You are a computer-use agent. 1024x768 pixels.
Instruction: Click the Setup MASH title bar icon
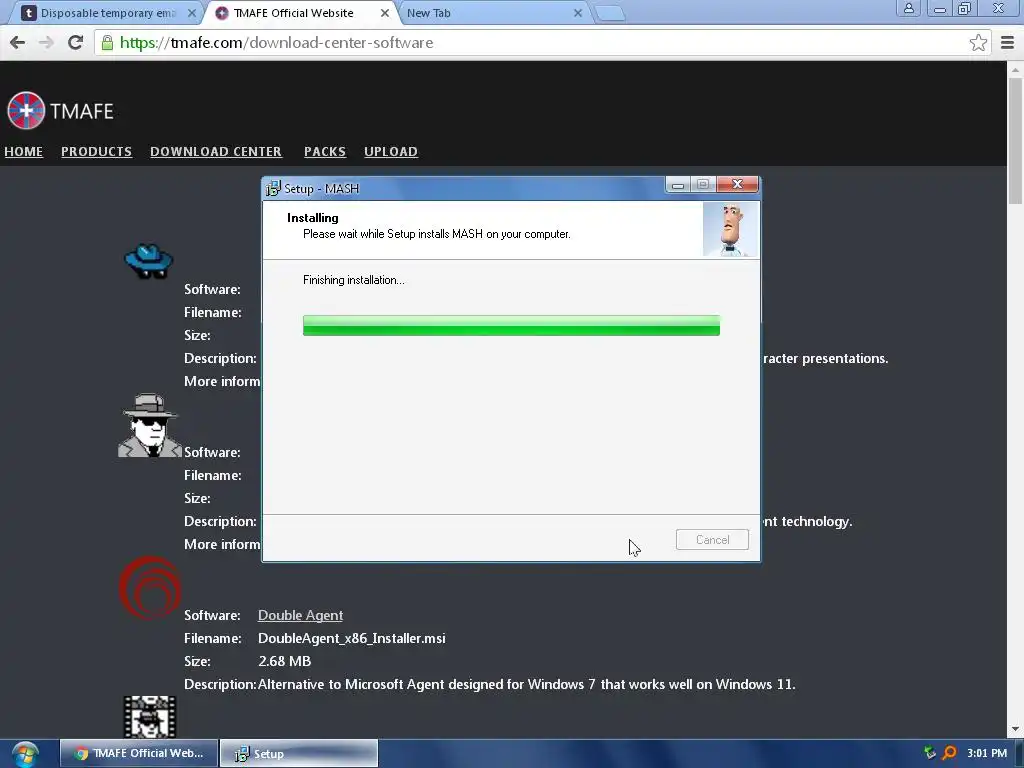coord(273,189)
